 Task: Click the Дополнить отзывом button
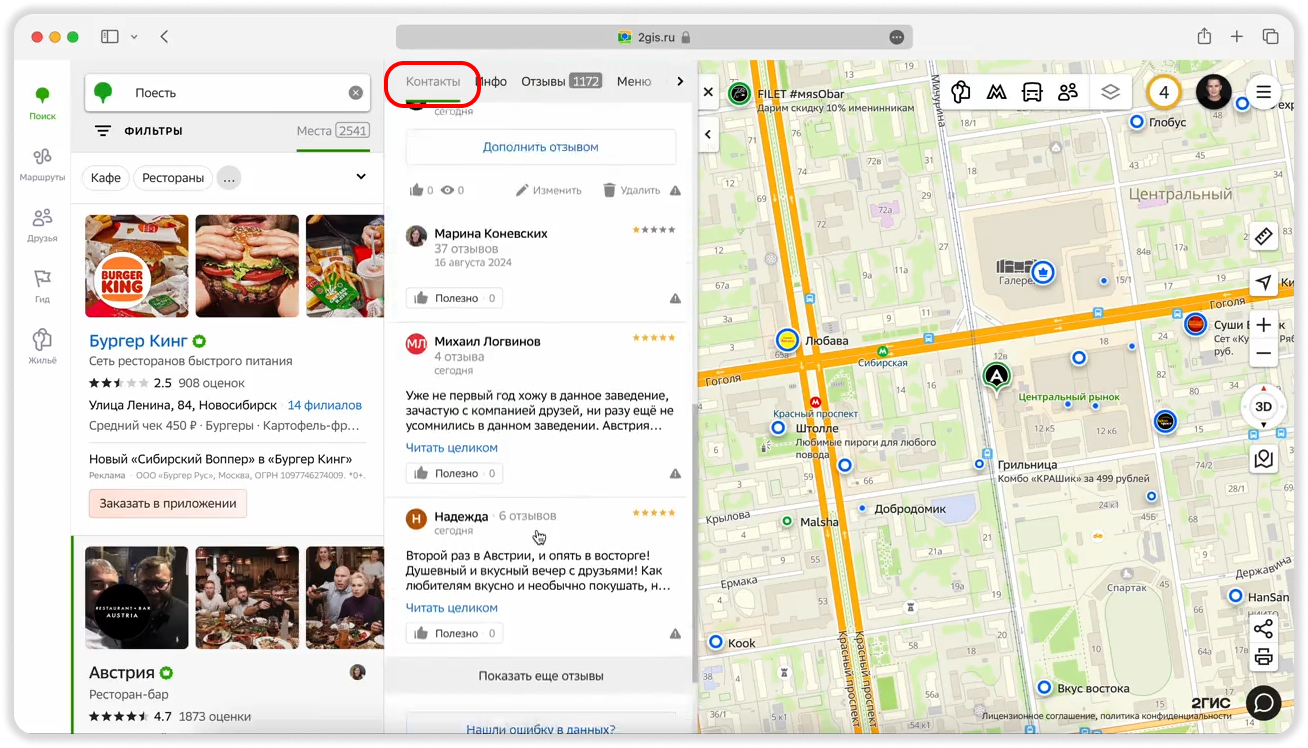(x=541, y=147)
